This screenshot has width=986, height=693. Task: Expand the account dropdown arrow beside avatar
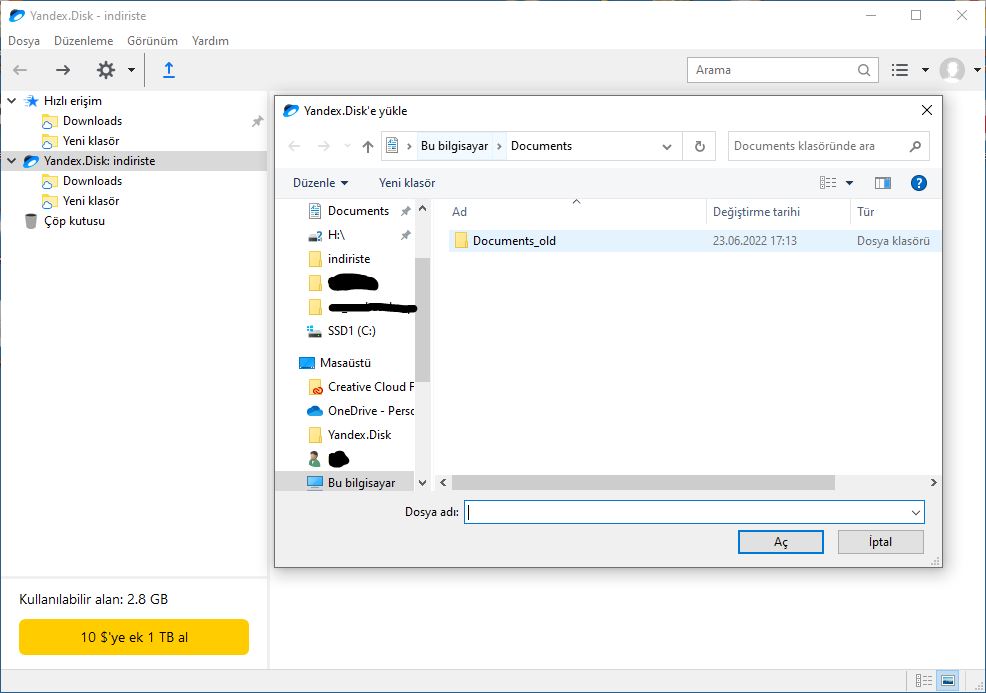(x=977, y=70)
